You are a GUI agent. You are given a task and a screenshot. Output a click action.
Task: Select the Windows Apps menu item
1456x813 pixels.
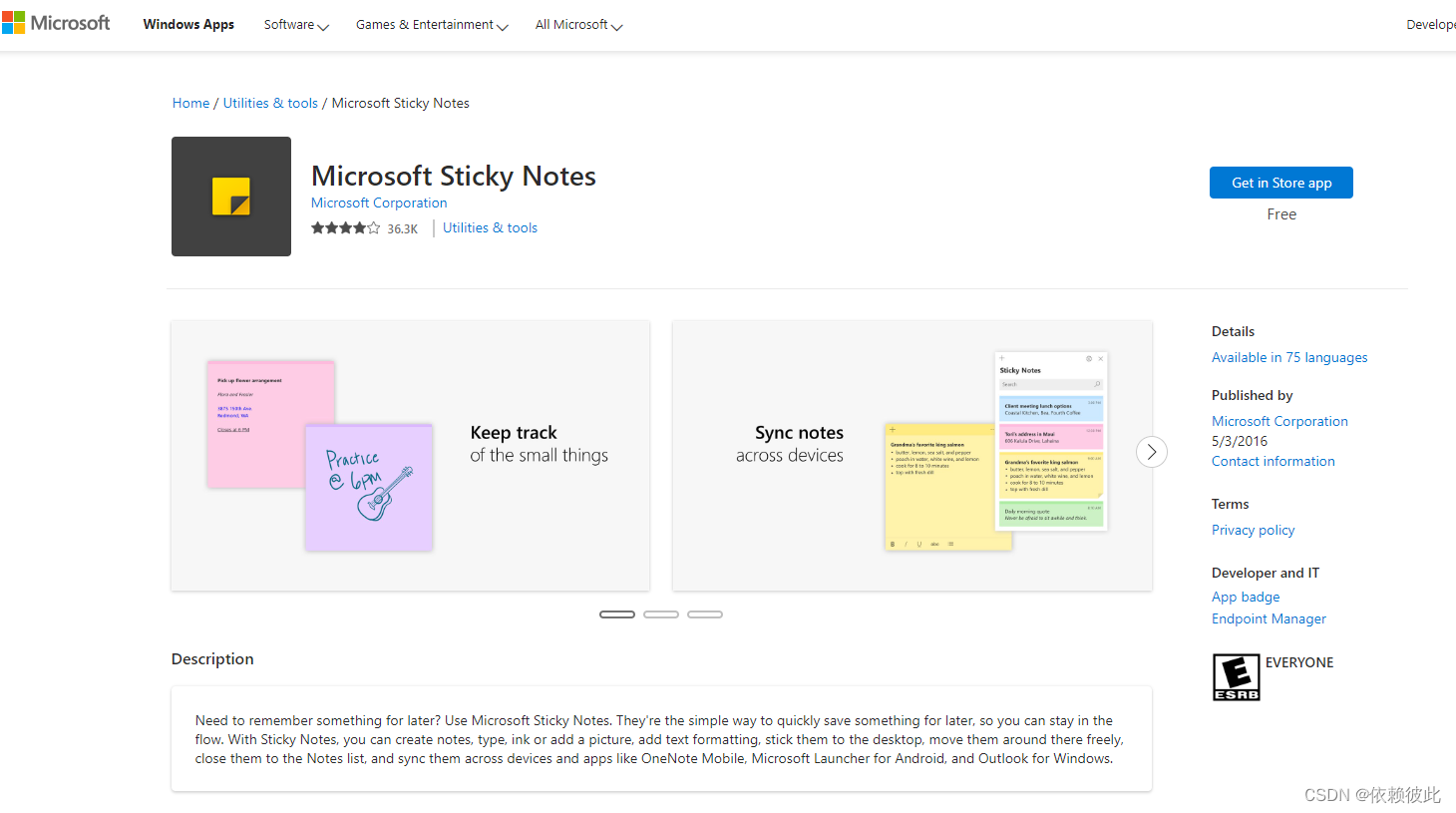pos(188,24)
